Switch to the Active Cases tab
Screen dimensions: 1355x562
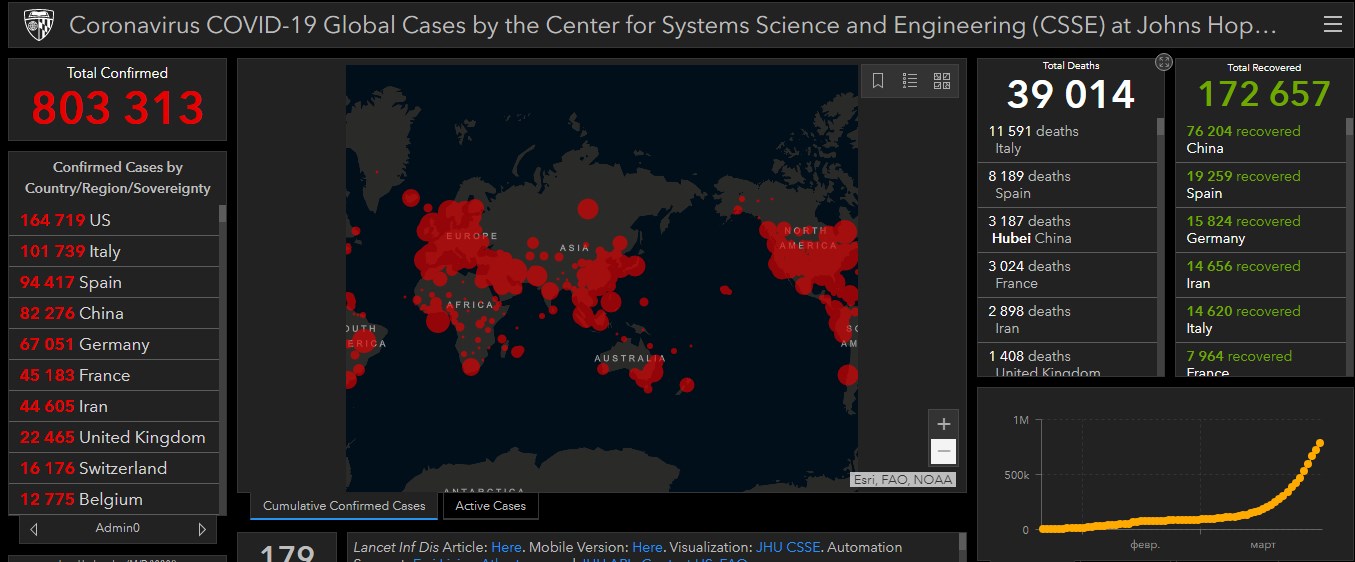(x=490, y=506)
